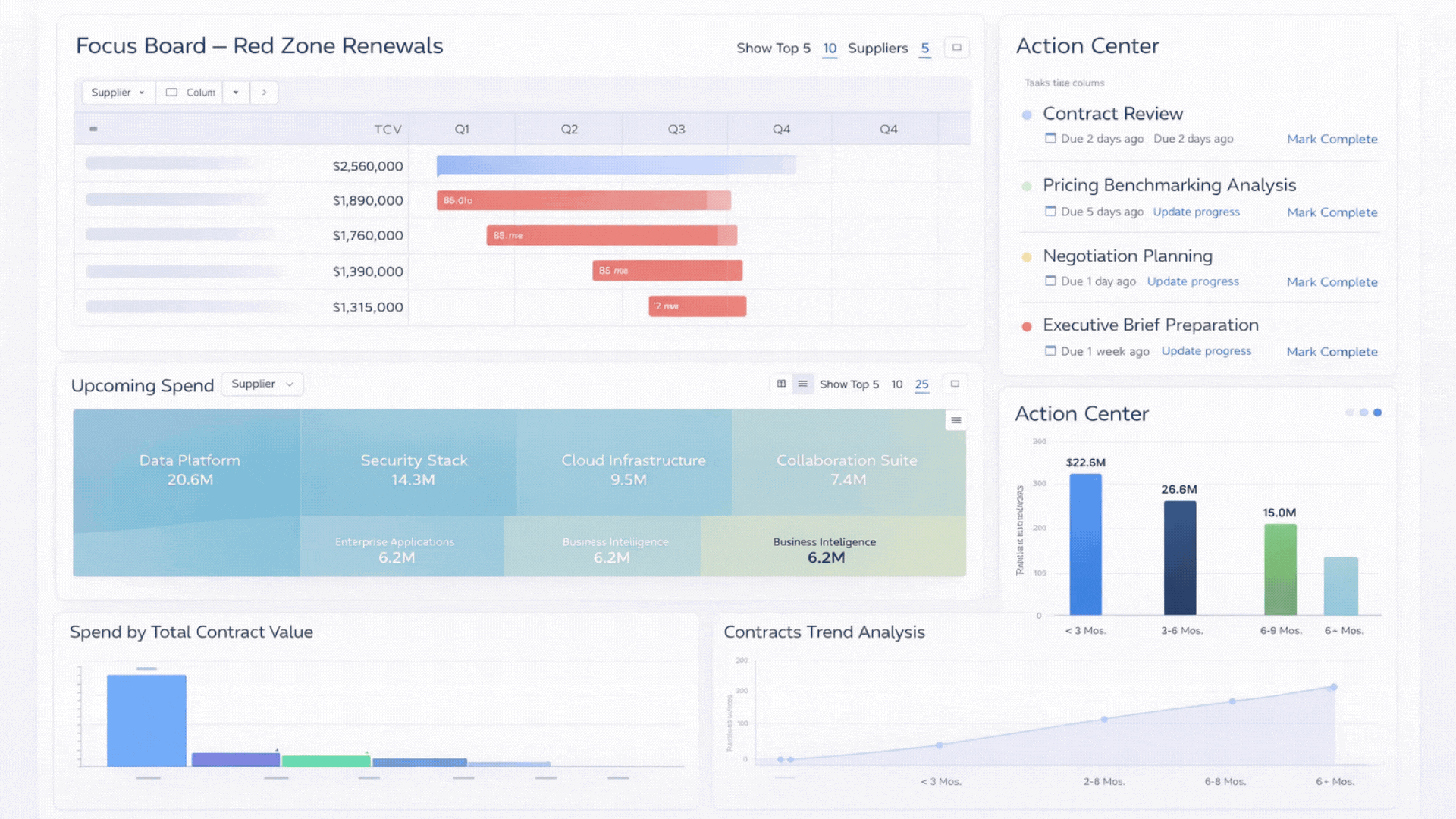Toggle the yellow status dot next to Negotiation Planning

[x=1027, y=257]
